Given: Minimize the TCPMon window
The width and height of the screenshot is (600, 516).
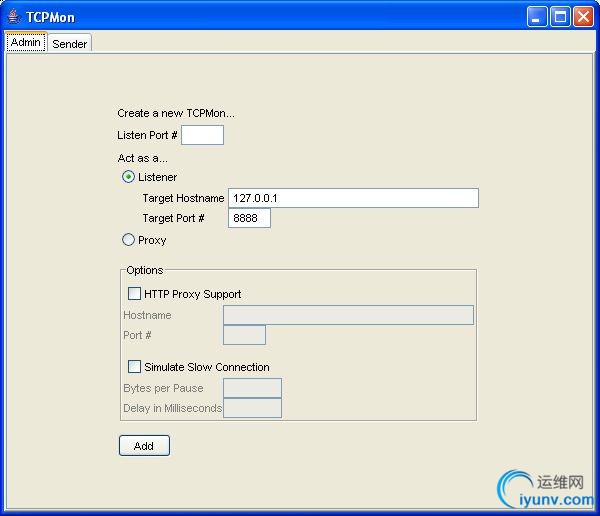Looking at the screenshot, I should (536, 17).
